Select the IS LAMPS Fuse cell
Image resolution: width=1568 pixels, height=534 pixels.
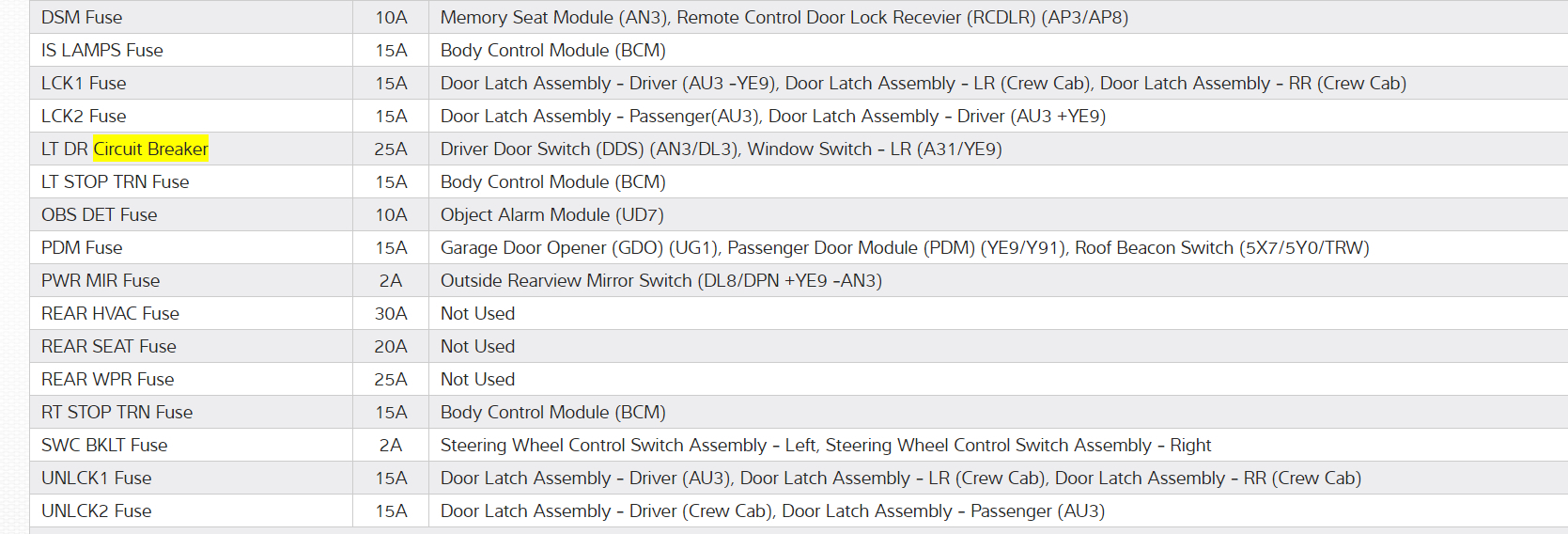[x=102, y=50]
